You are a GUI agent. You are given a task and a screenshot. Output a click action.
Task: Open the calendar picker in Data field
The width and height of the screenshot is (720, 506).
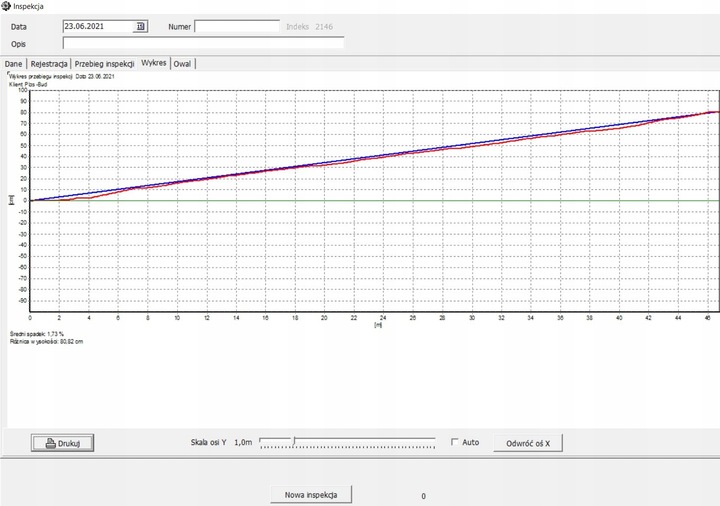(140, 27)
